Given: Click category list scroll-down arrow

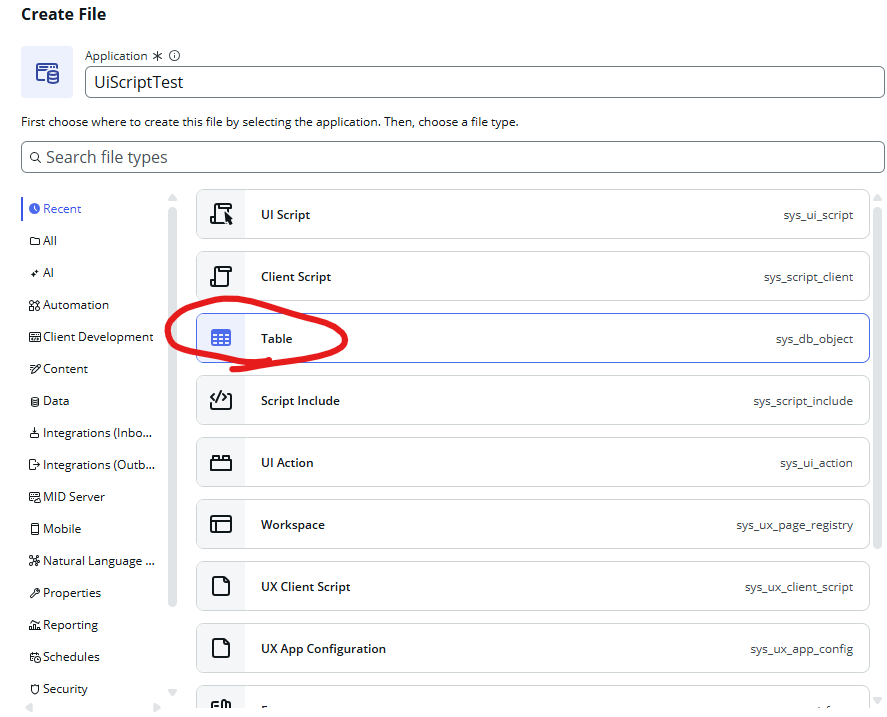Looking at the screenshot, I should pos(173,692).
